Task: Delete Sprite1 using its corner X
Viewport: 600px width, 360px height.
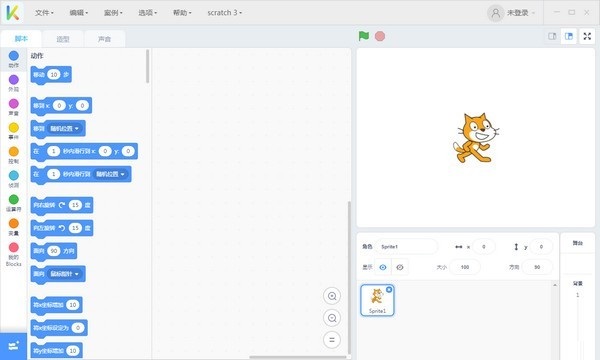Action: (x=389, y=290)
